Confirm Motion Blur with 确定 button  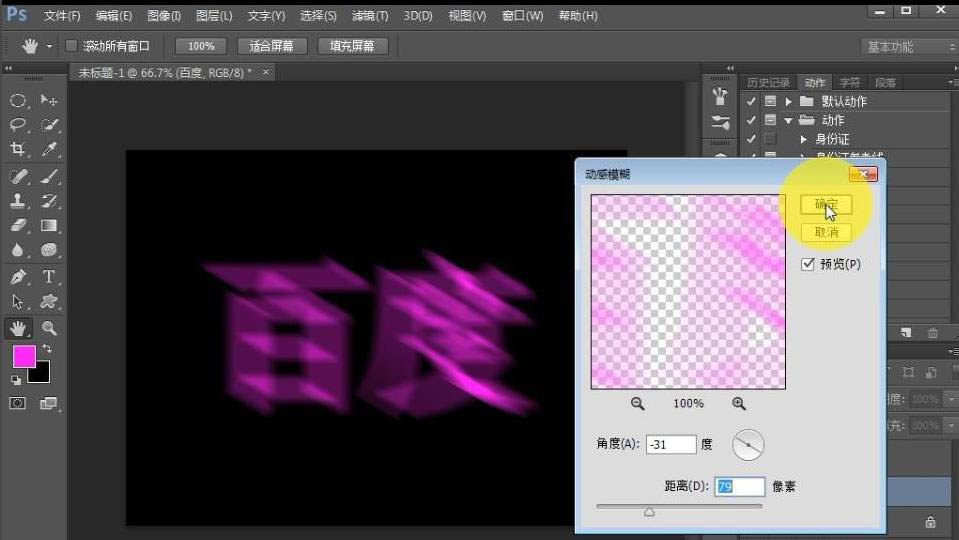826,204
